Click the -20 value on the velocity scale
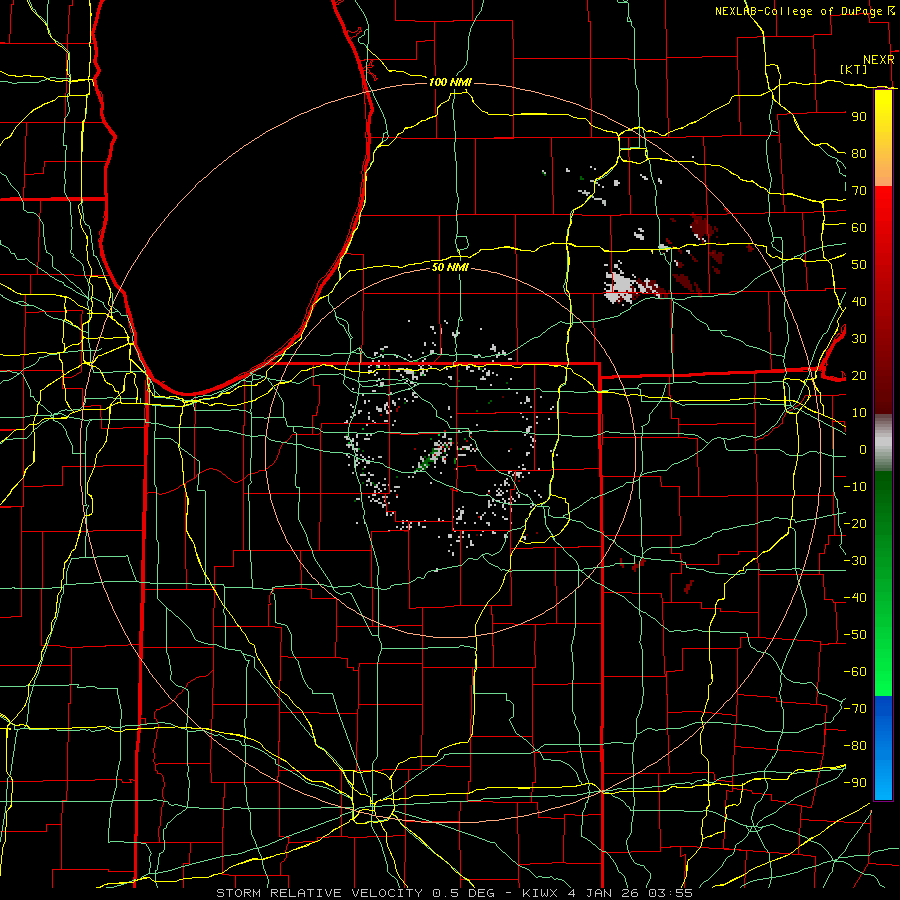This screenshot has width=900, height=900. [855, 524]
